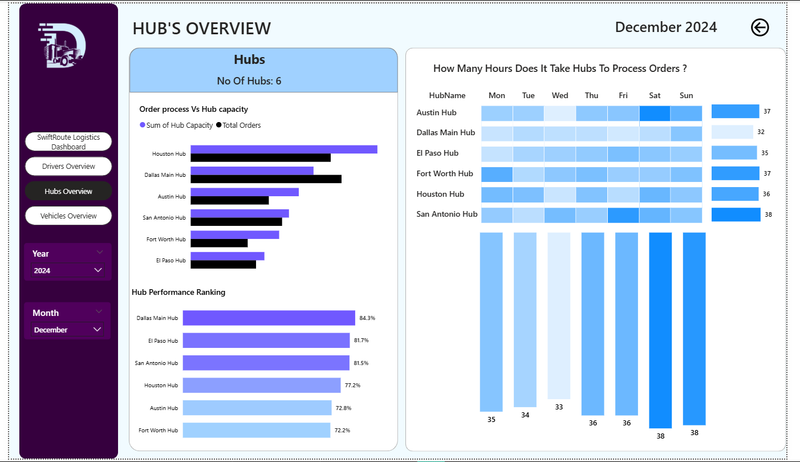
Task: Click Houston Hub 77.2% ranking bar
Action: 262,385
